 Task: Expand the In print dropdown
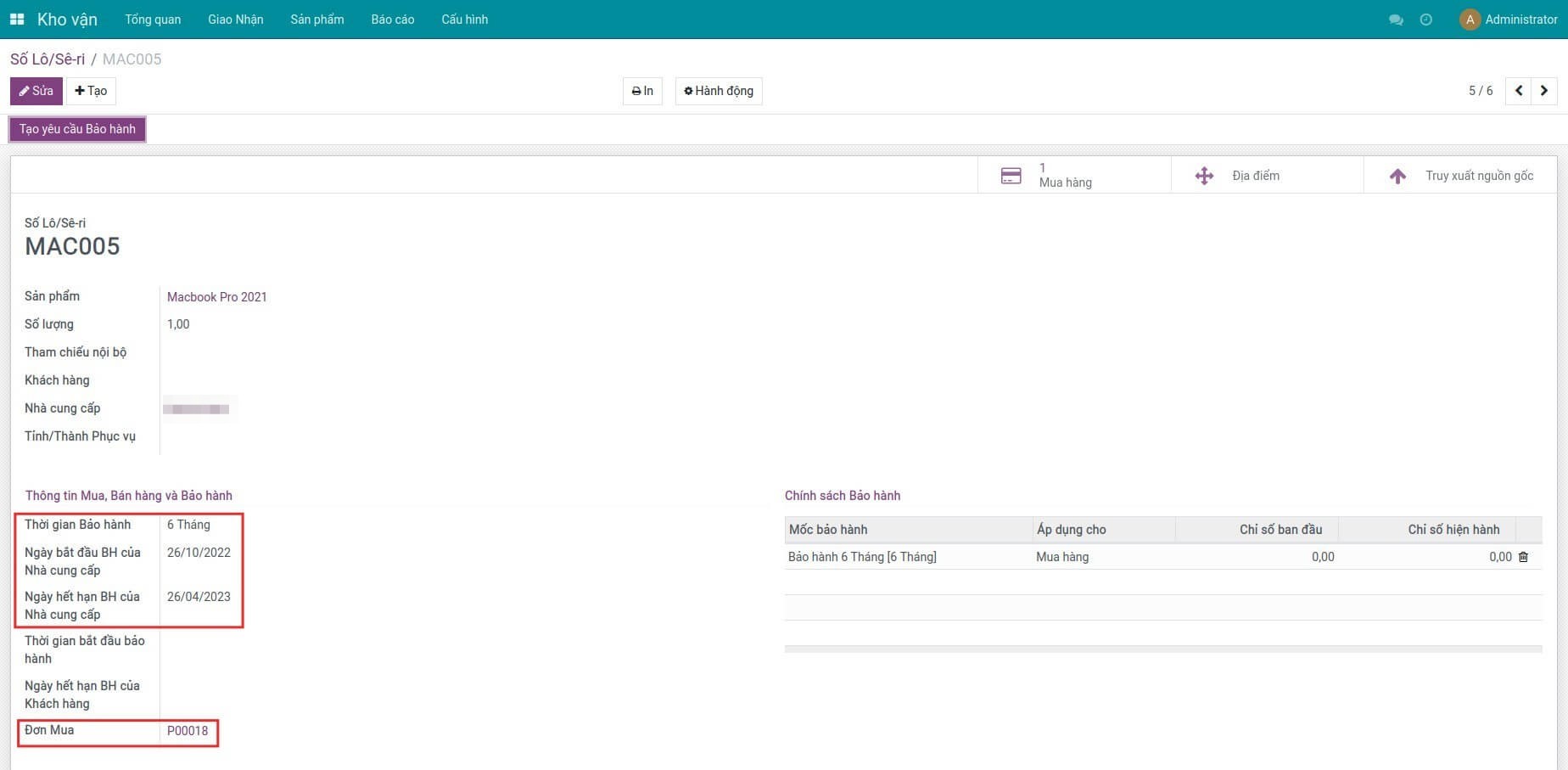point(642,91)
